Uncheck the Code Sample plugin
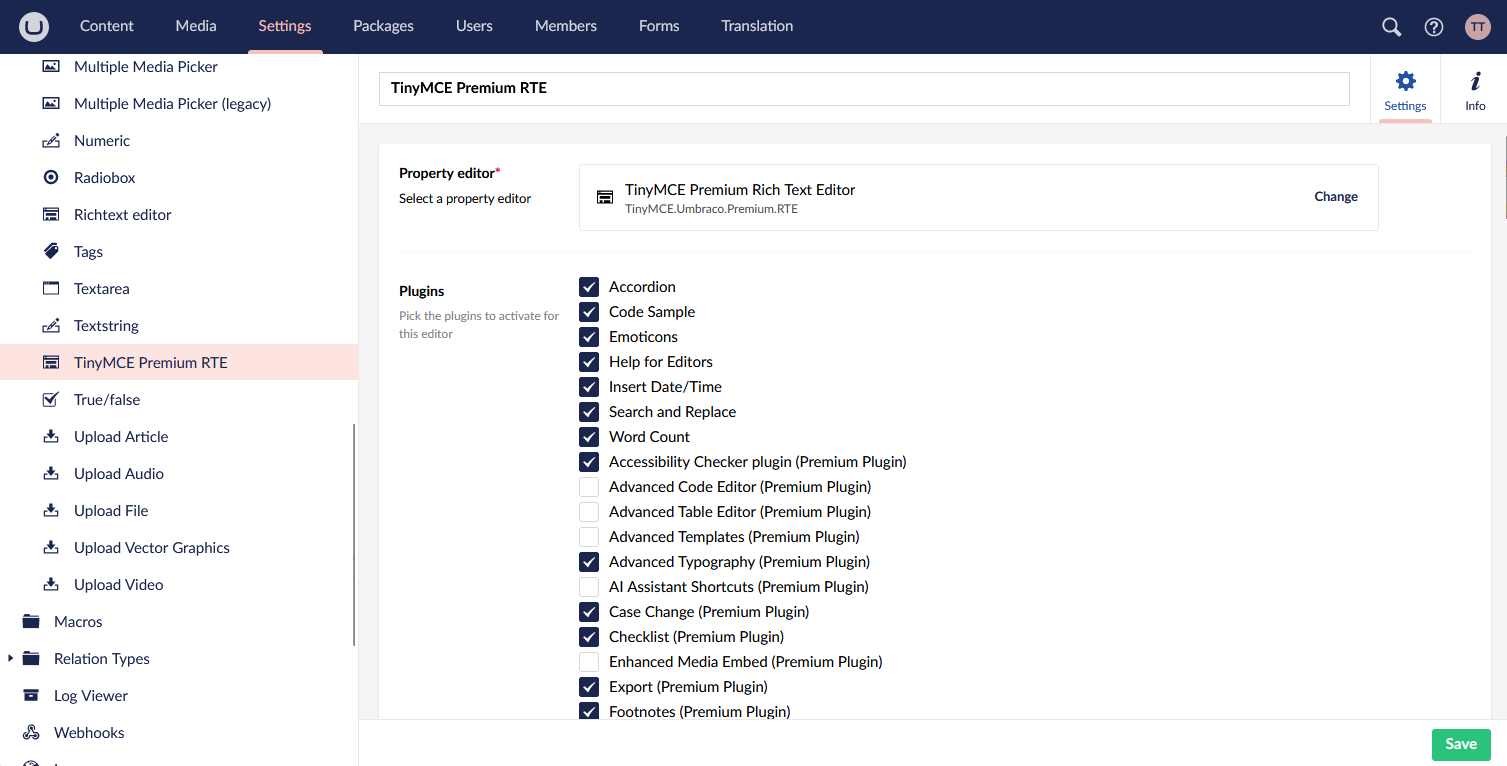 pos(589,312)
